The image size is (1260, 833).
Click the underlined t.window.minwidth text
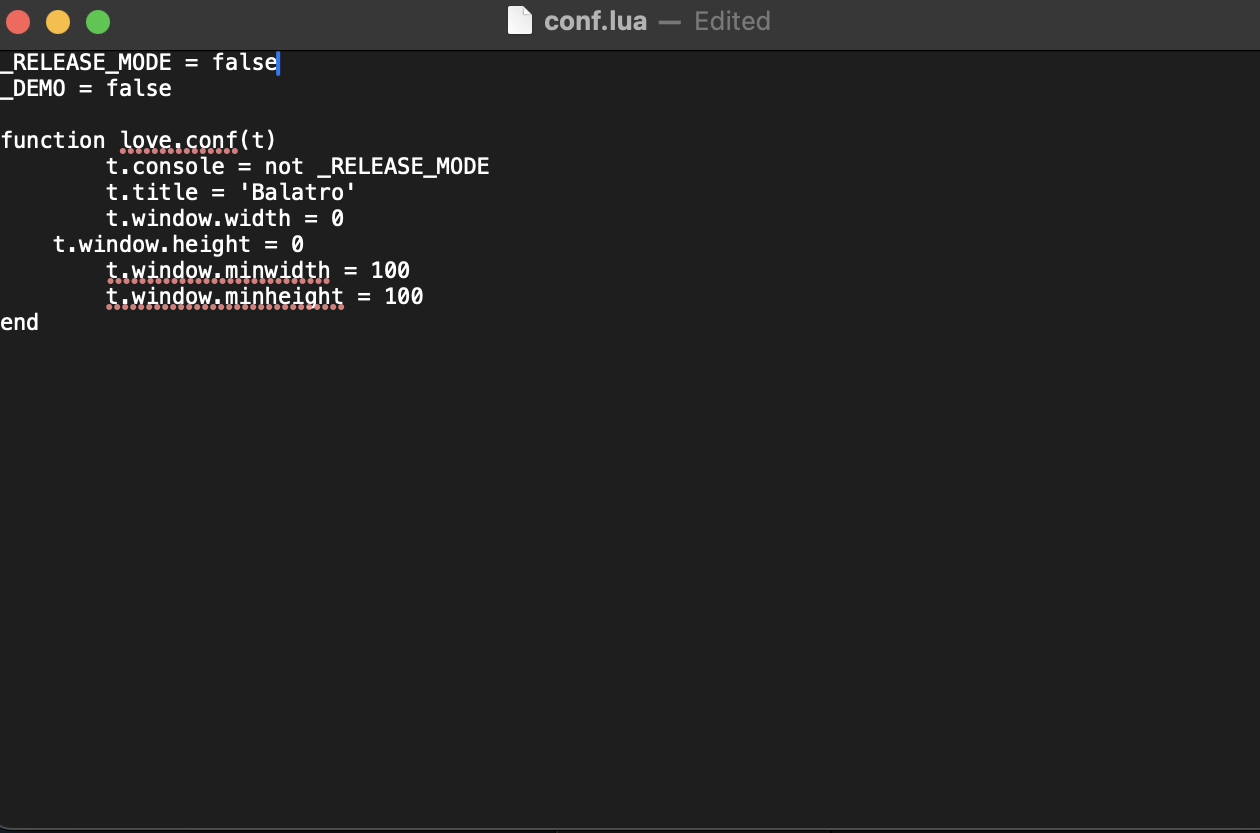218,270
